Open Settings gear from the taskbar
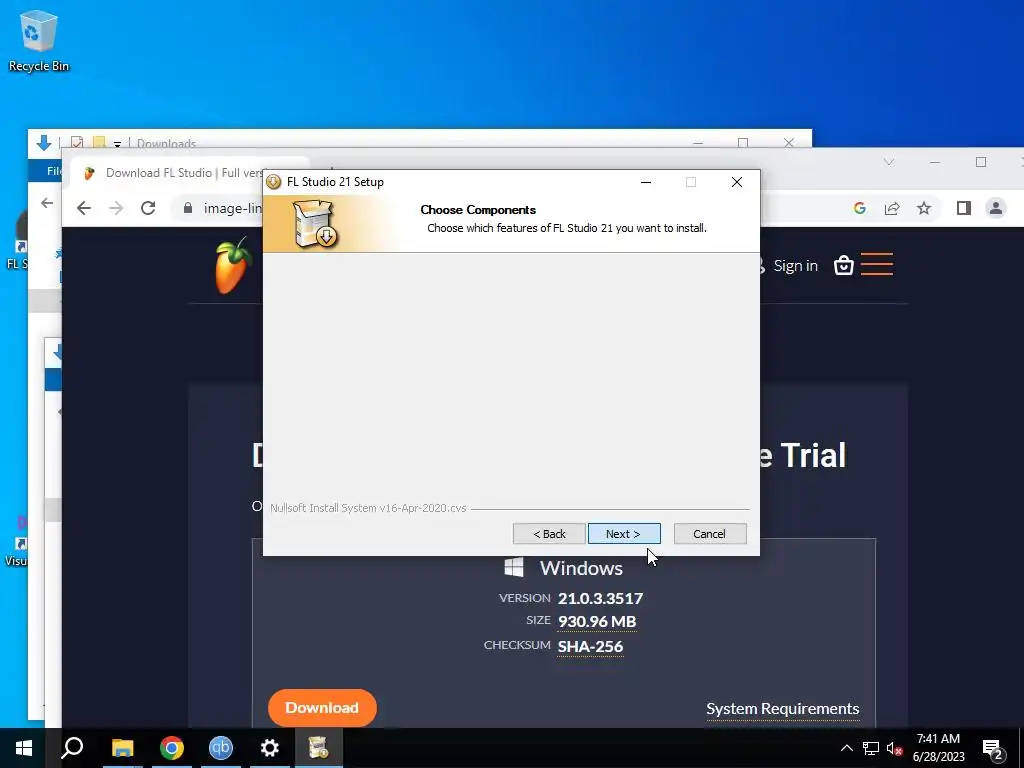The width and height of the screenshot is (1024, 768). point(270,748)
